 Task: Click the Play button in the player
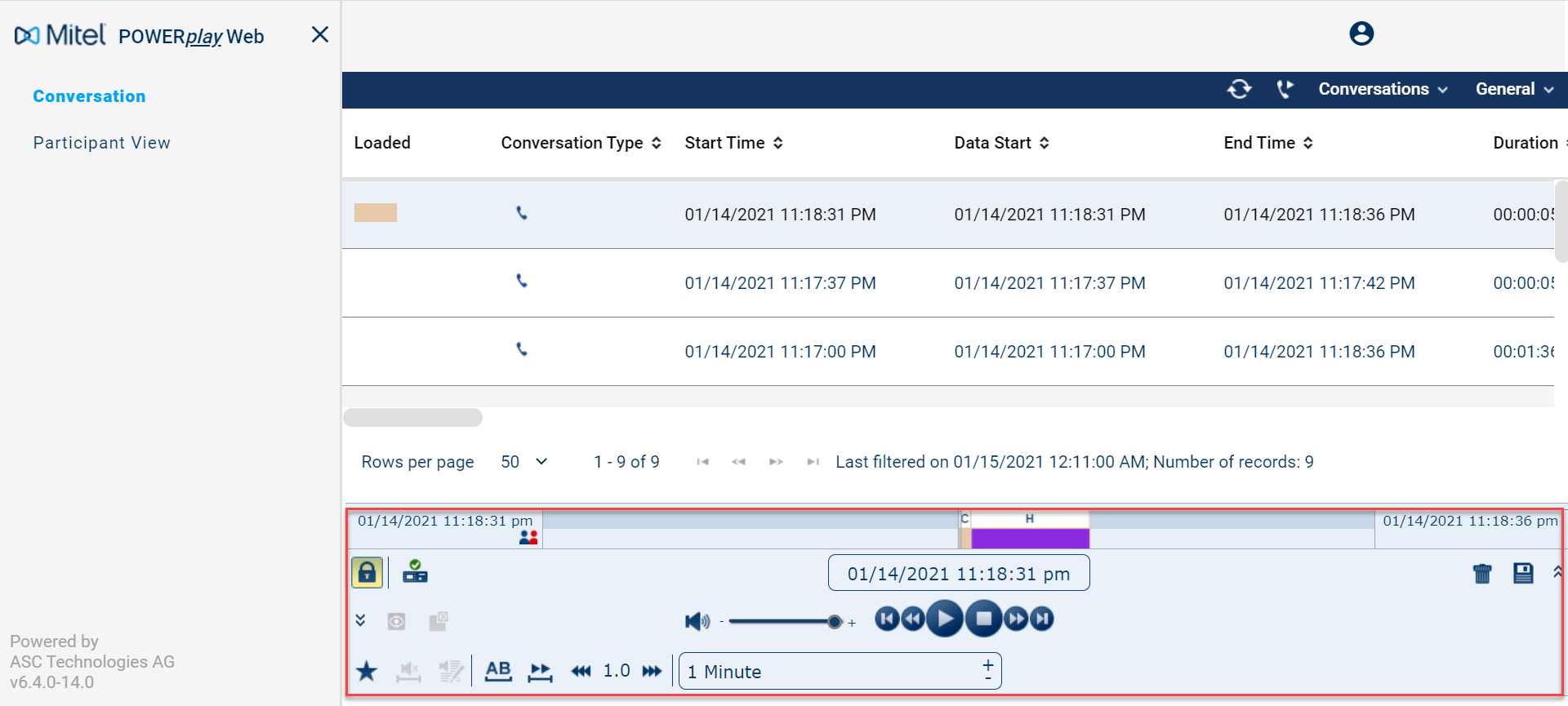(x=944, y=619)
